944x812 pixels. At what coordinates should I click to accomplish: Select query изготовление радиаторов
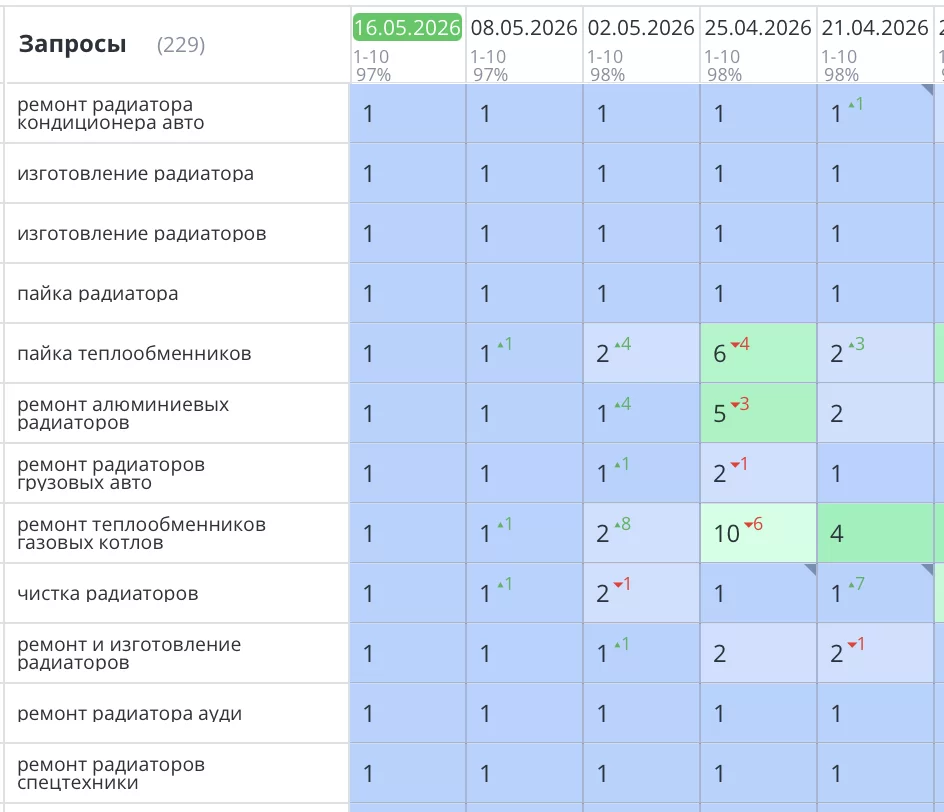click(x=141, y=234)
